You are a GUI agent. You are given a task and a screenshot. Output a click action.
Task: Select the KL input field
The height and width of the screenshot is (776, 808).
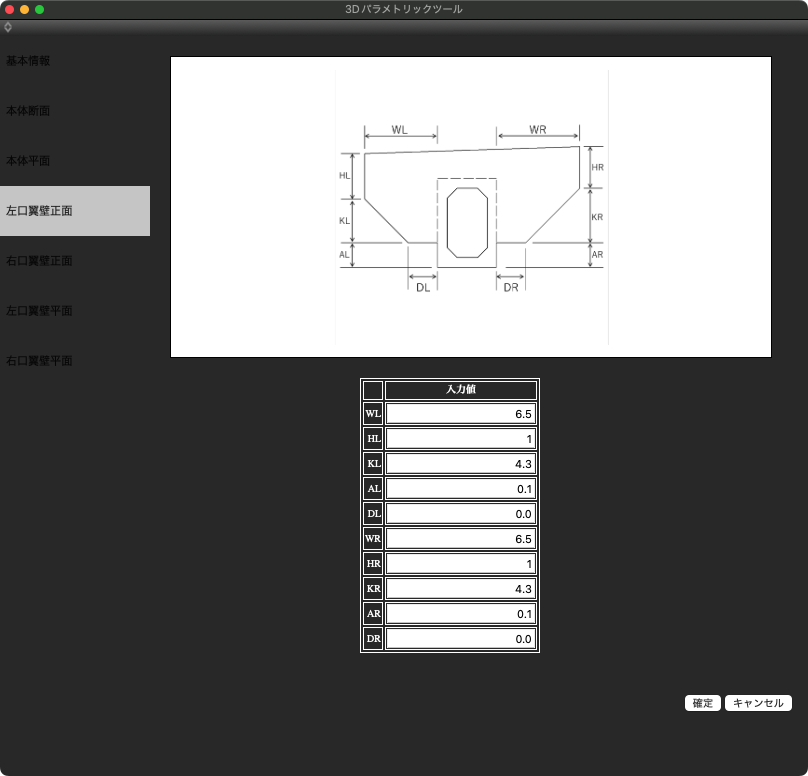(x=461, y=464)
